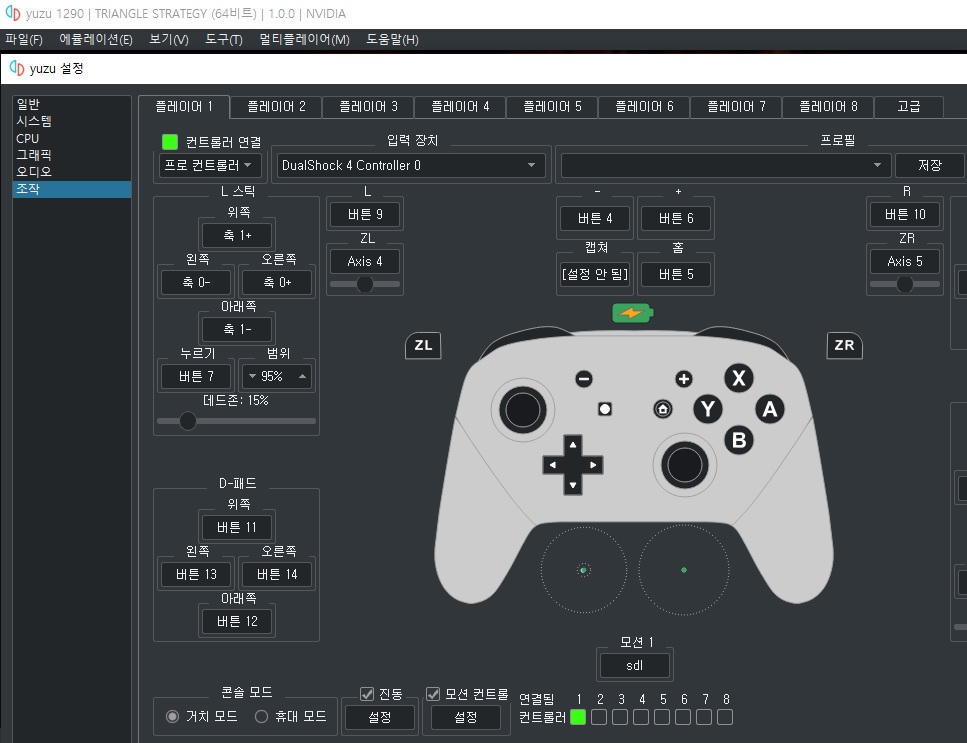Toggle the 모션 컨트롤 checkbox

coord(433,694)
